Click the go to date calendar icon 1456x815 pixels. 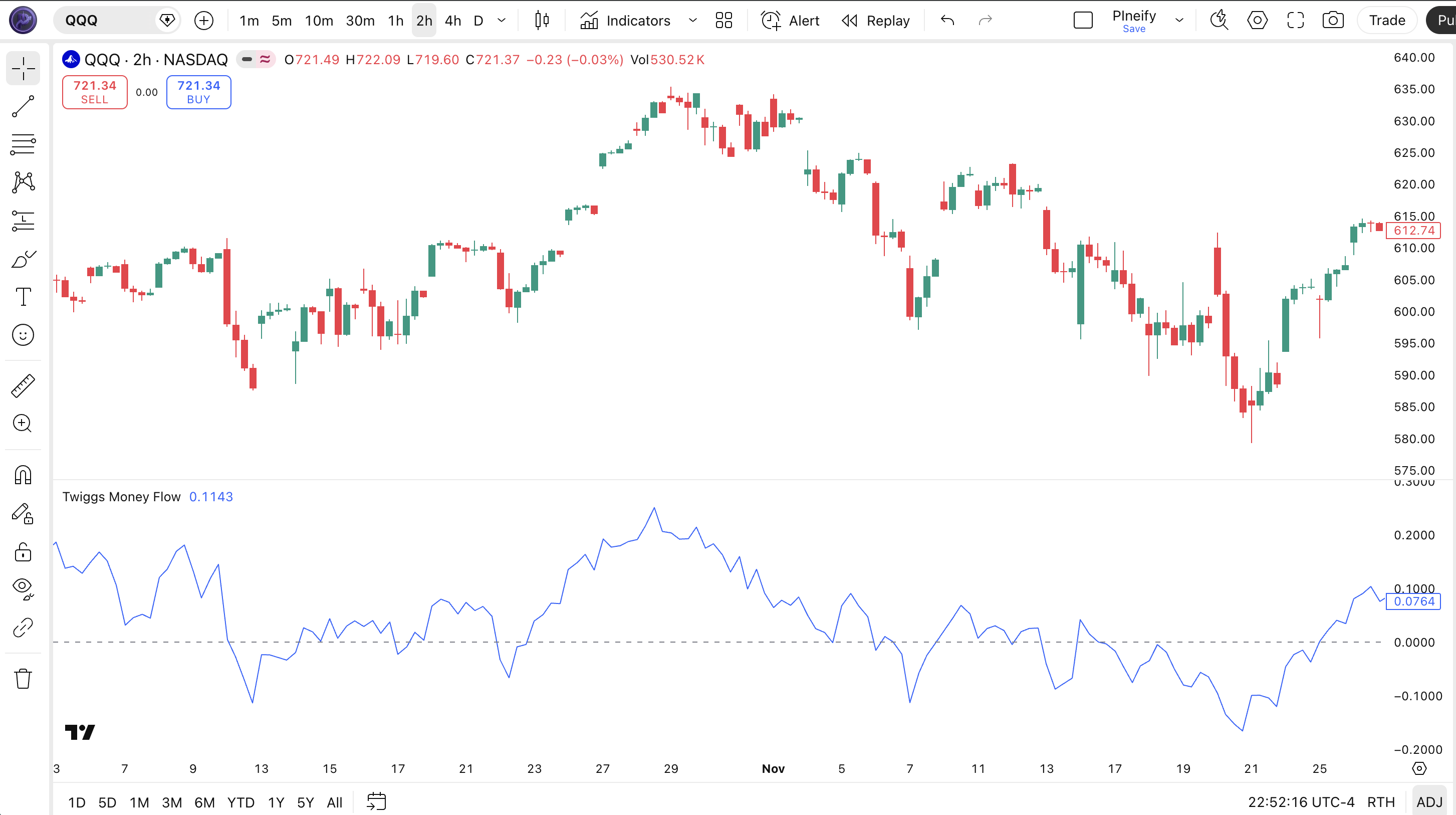[376, 801]
